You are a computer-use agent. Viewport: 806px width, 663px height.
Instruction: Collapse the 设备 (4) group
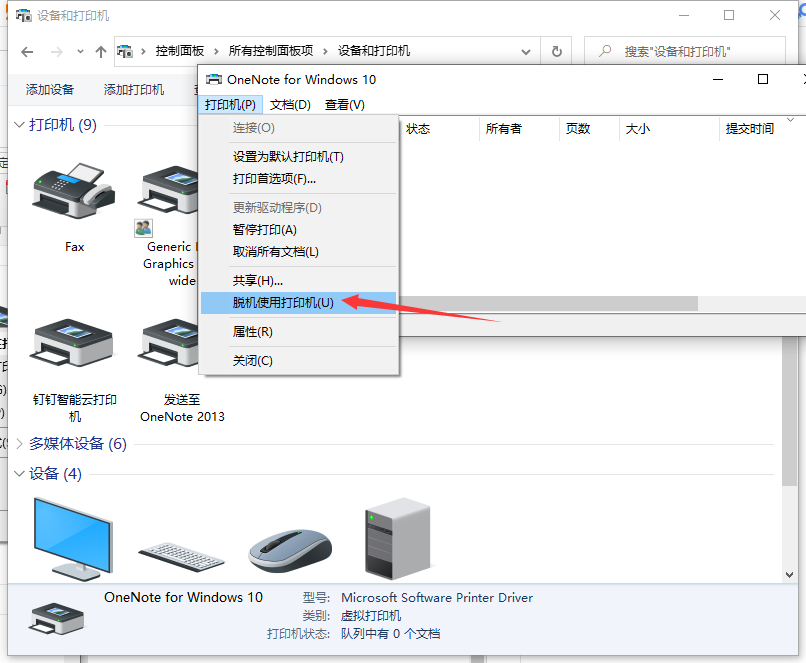tap(20, 473)
